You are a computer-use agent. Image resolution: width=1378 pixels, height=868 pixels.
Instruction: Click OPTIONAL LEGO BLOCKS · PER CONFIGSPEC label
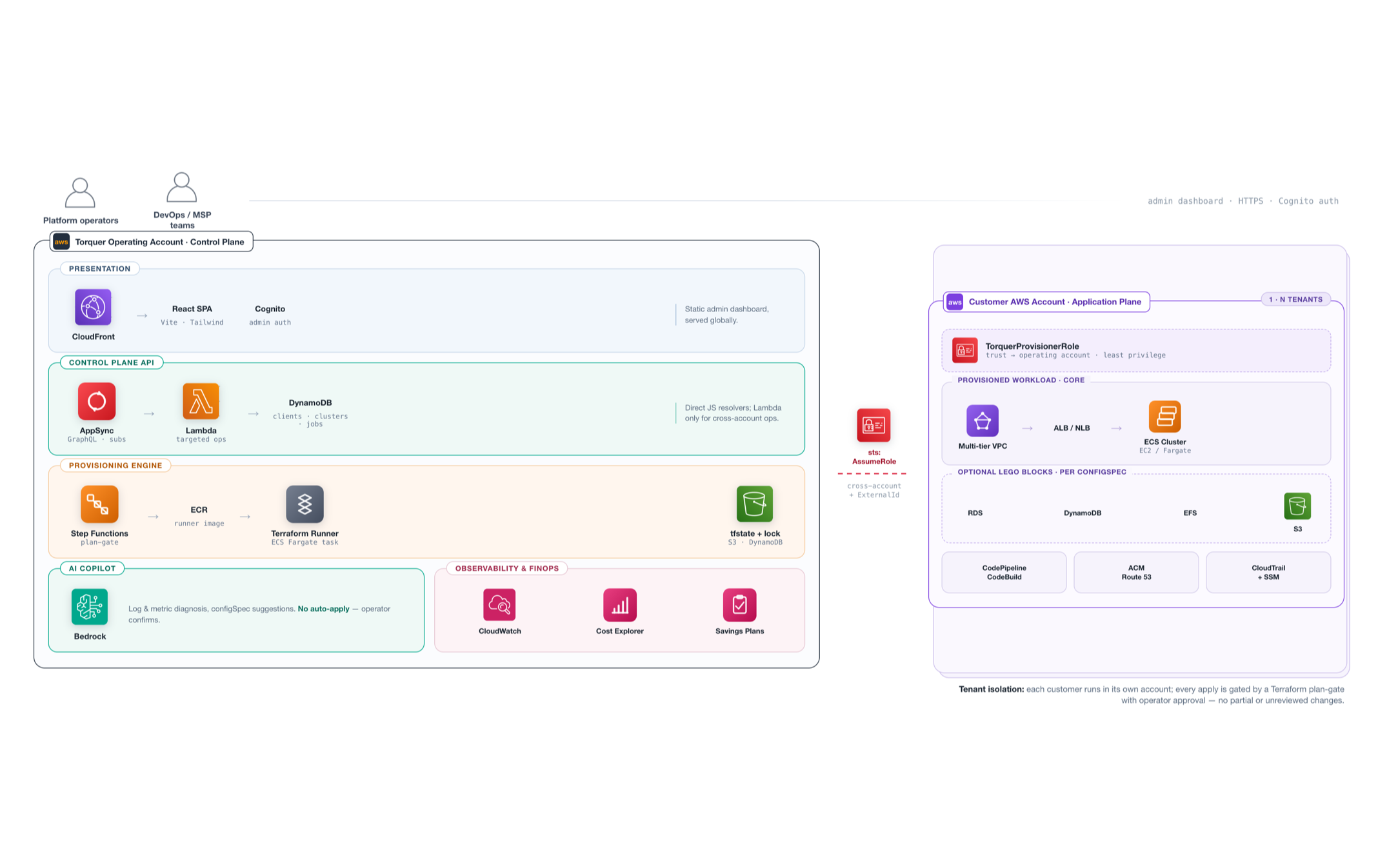[x=1042, y=472]
